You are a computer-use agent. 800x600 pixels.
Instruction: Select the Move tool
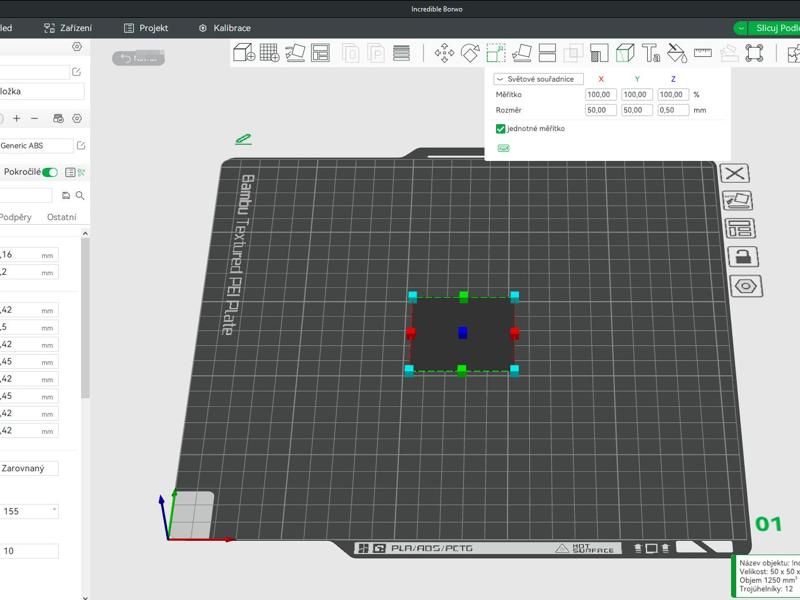click(444, 53)
